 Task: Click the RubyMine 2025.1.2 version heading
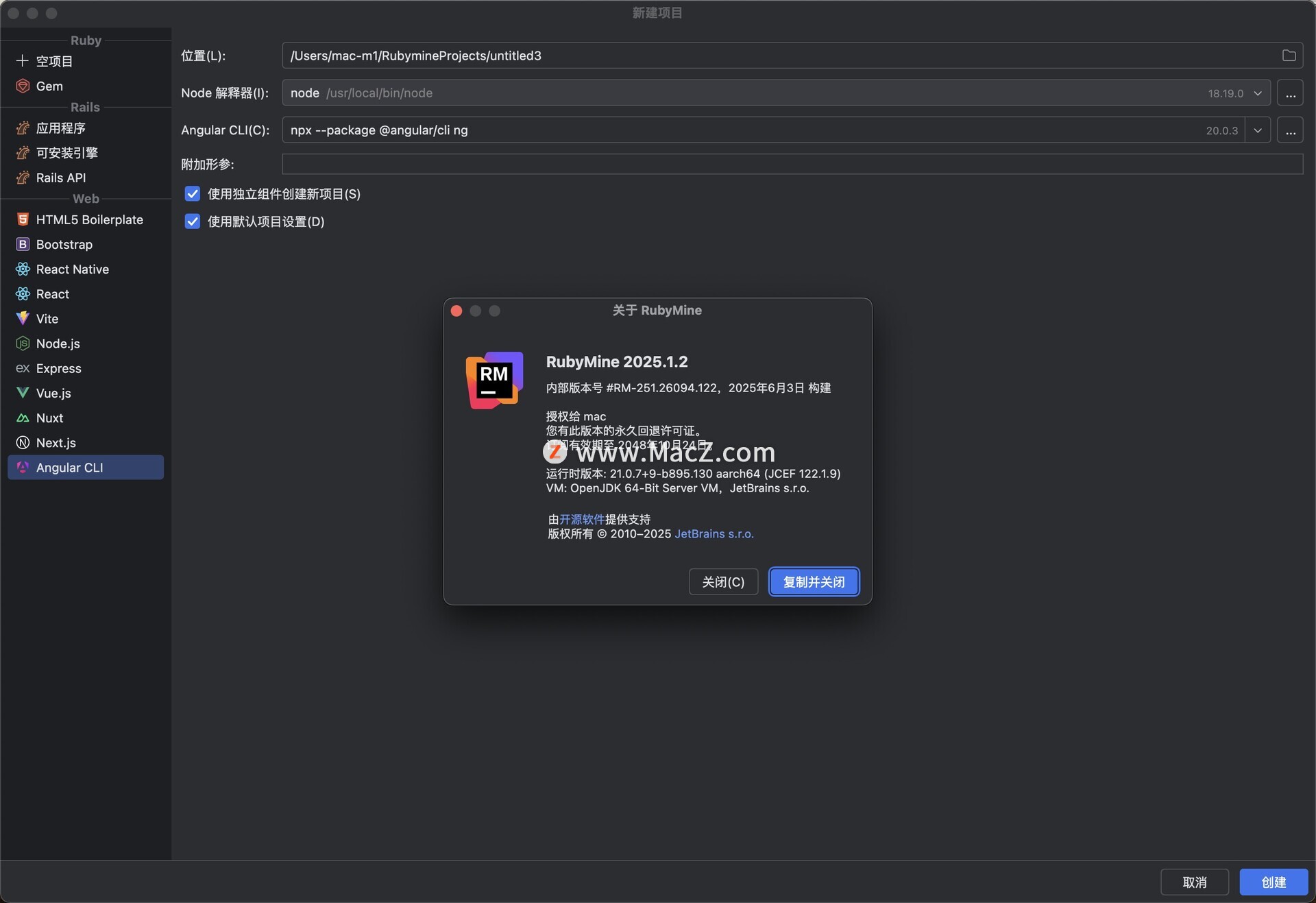(x=617, y=361)
